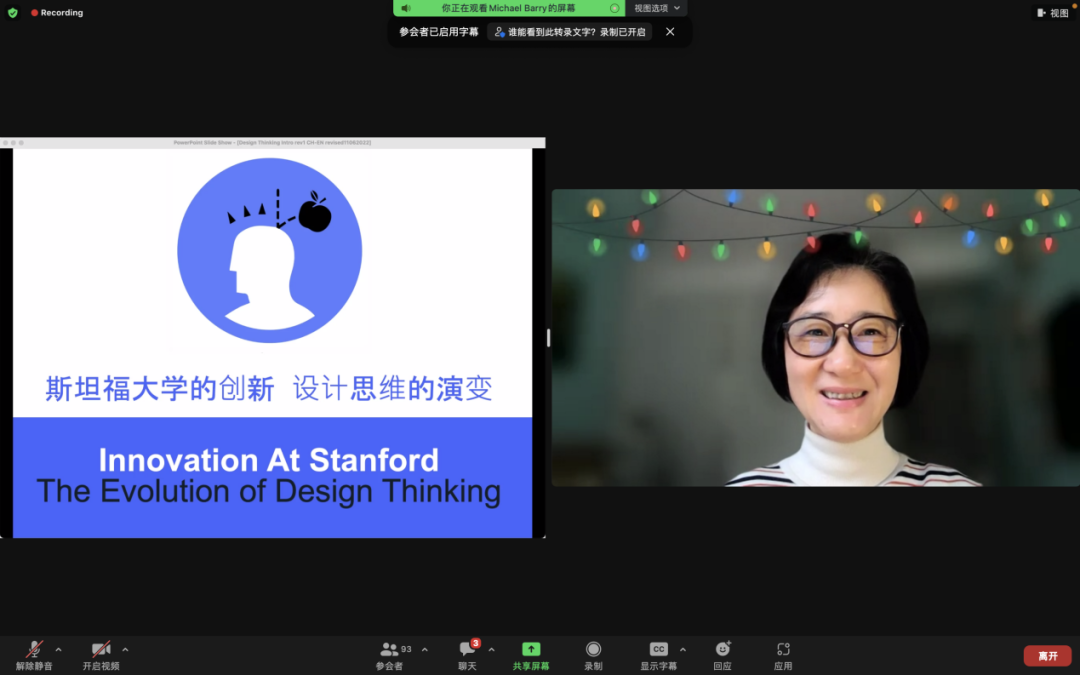This screenshot has height=675, width=1080.
Task: Open the 应用 apps panel
Action: [783, 656]
